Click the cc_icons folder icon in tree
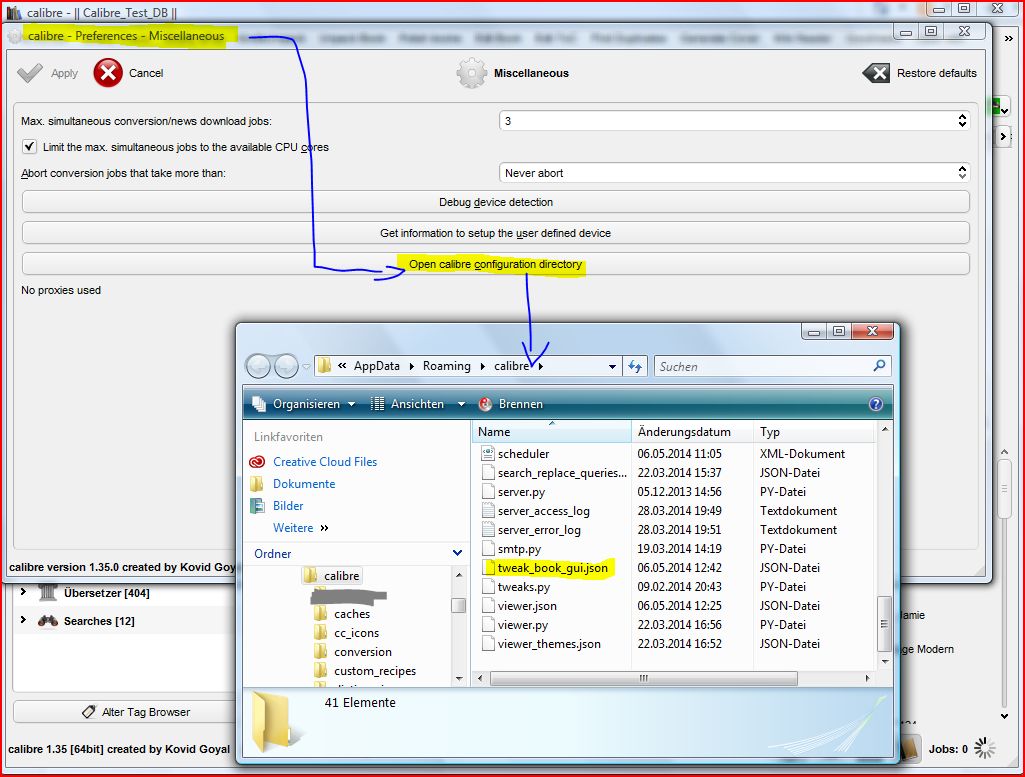 pyautogui.click(x=320, y=632)
